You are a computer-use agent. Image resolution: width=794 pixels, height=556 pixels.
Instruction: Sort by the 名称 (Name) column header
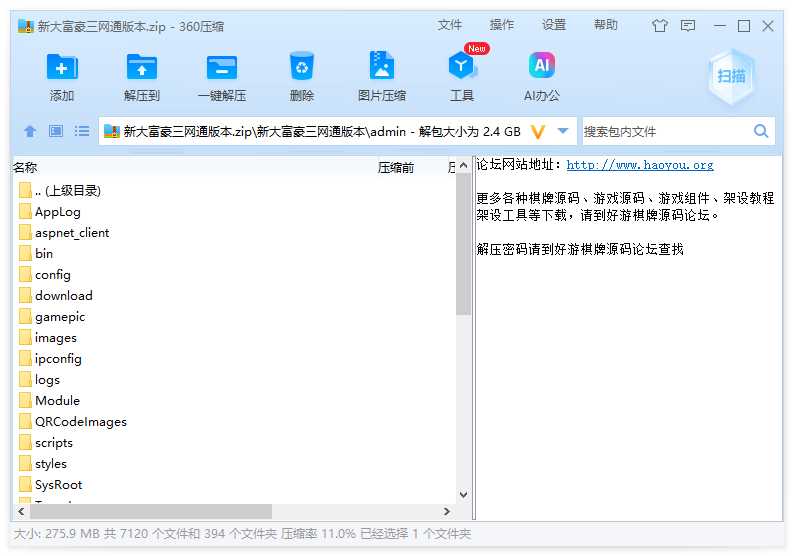tap(25, 167)
